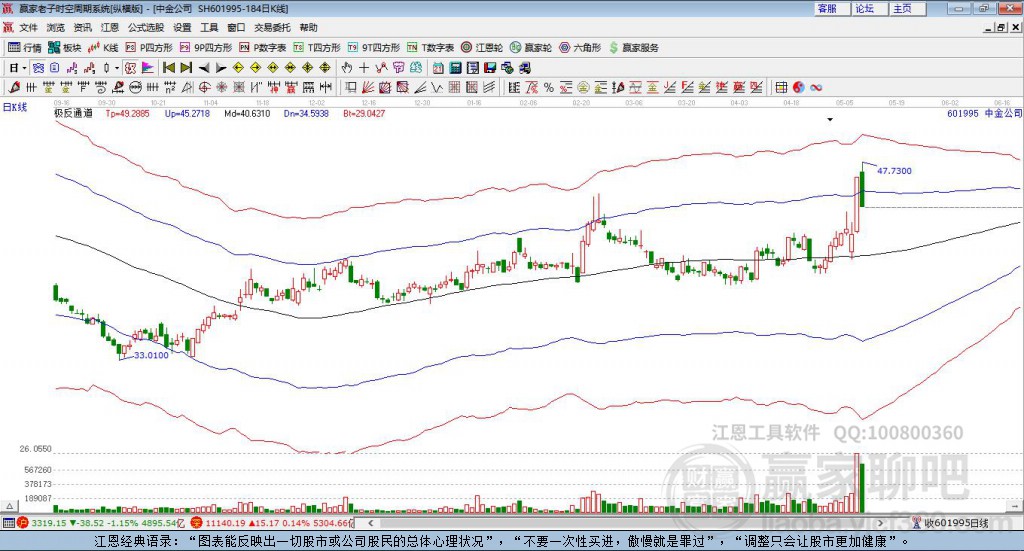This screenshot has height=551, width=1024.
Task: Open 赢家服务 dollar-sign service button
Action: 633,48
